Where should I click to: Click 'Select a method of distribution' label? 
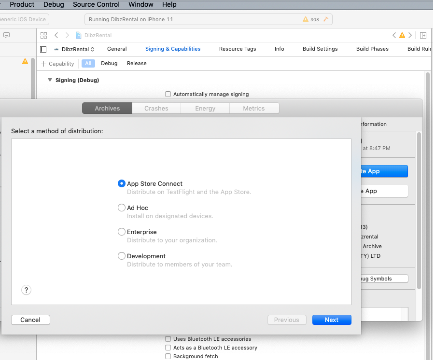click(57, 131)
